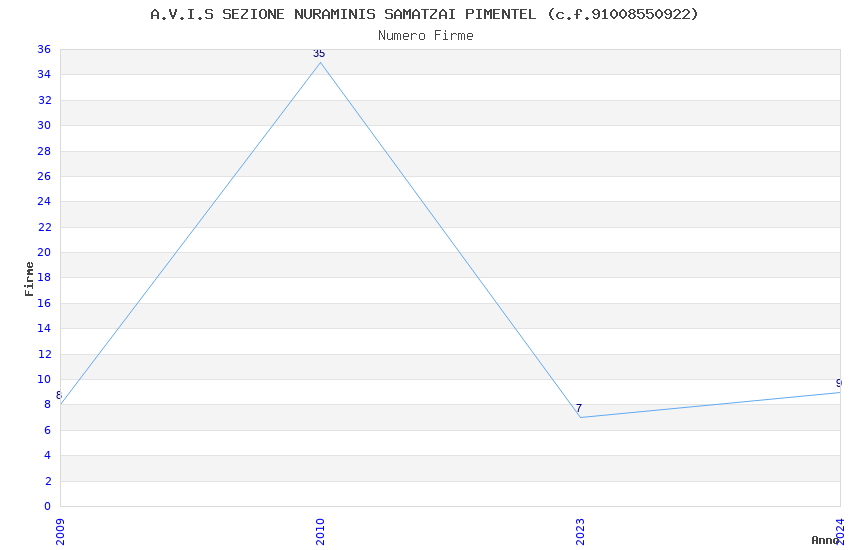The height and width of the screenshot is (550, 850).
Task: Click the 2010 peak point on the line
Action: click(x=320, y=62)
